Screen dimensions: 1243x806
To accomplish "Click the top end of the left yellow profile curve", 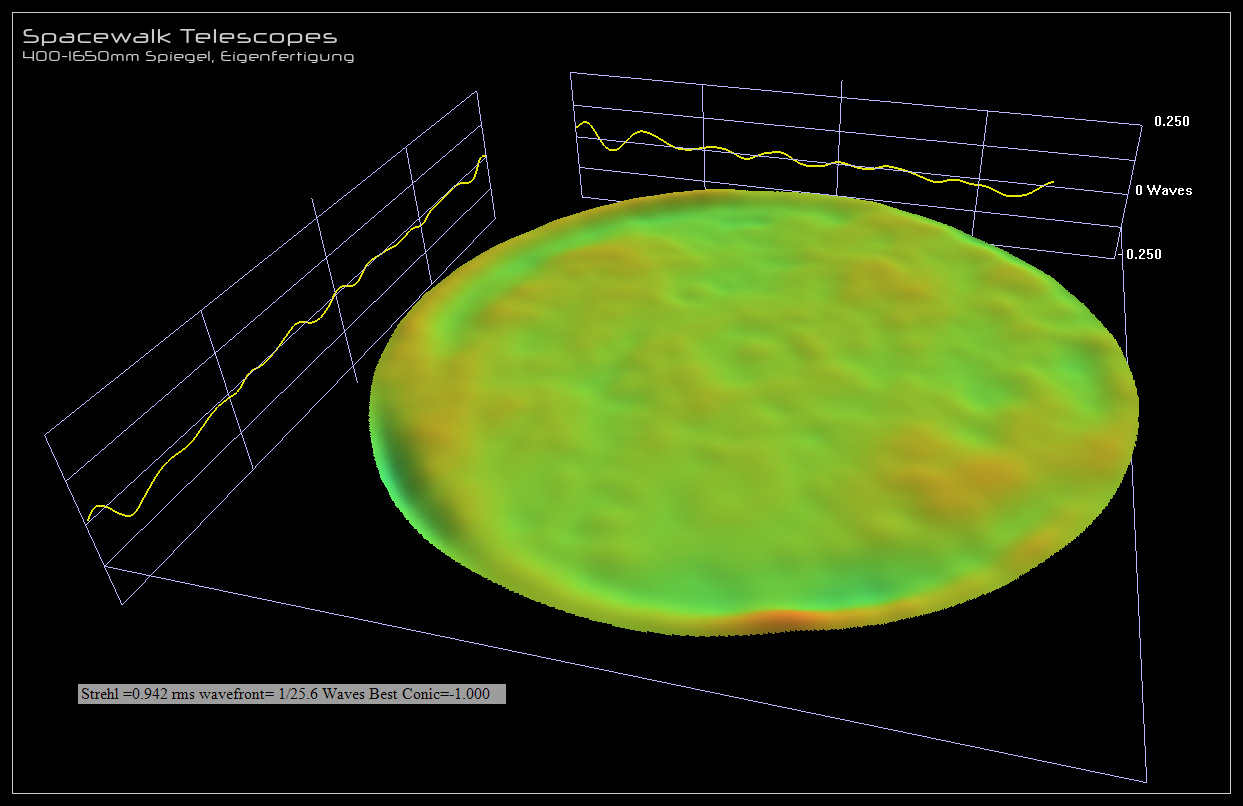I will pyautogui.click(x=485, y=157).
